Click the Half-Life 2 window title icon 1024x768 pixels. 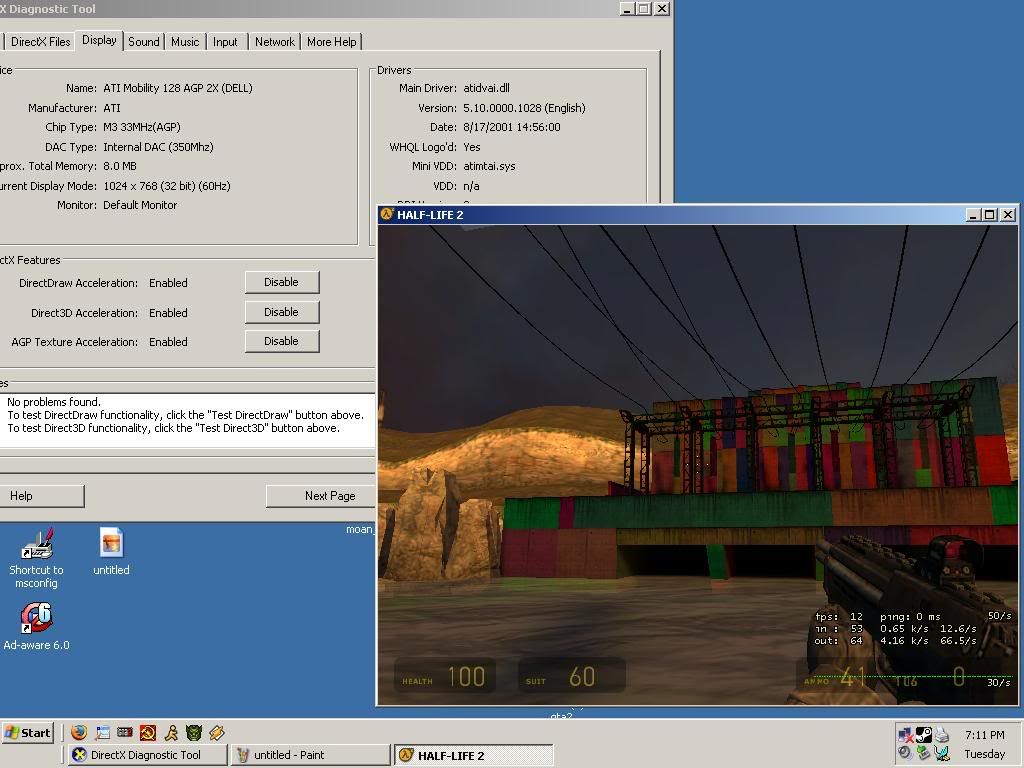tap(387, 214)
